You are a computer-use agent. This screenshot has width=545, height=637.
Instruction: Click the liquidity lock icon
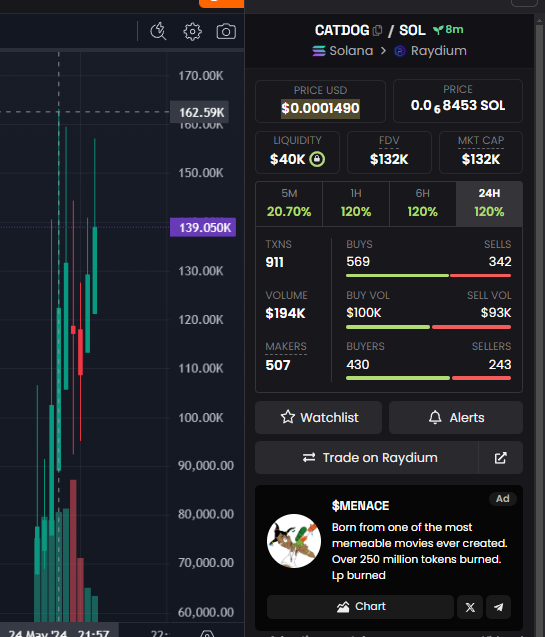click(317, 159)
